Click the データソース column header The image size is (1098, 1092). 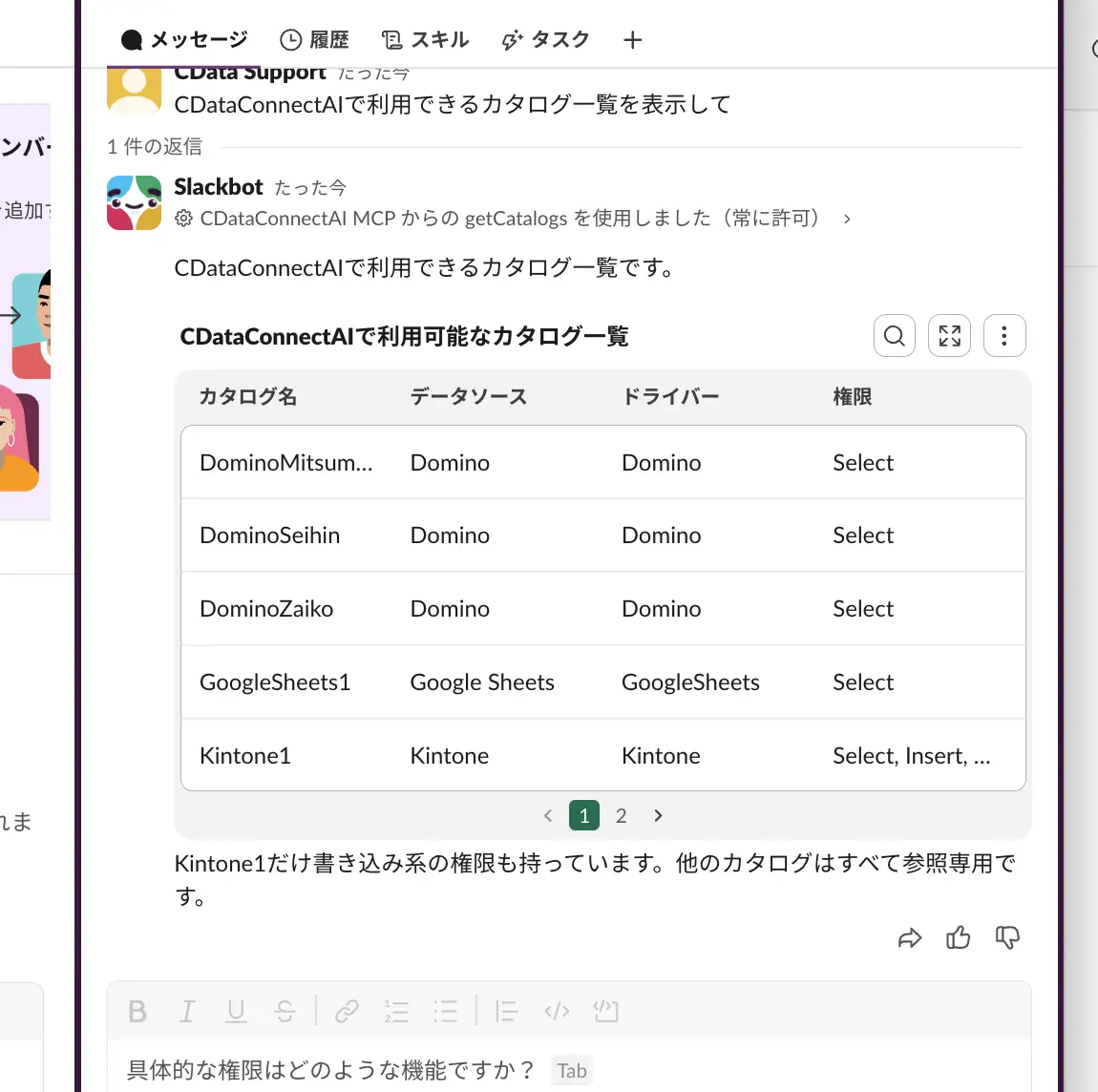tap(469, 397)
